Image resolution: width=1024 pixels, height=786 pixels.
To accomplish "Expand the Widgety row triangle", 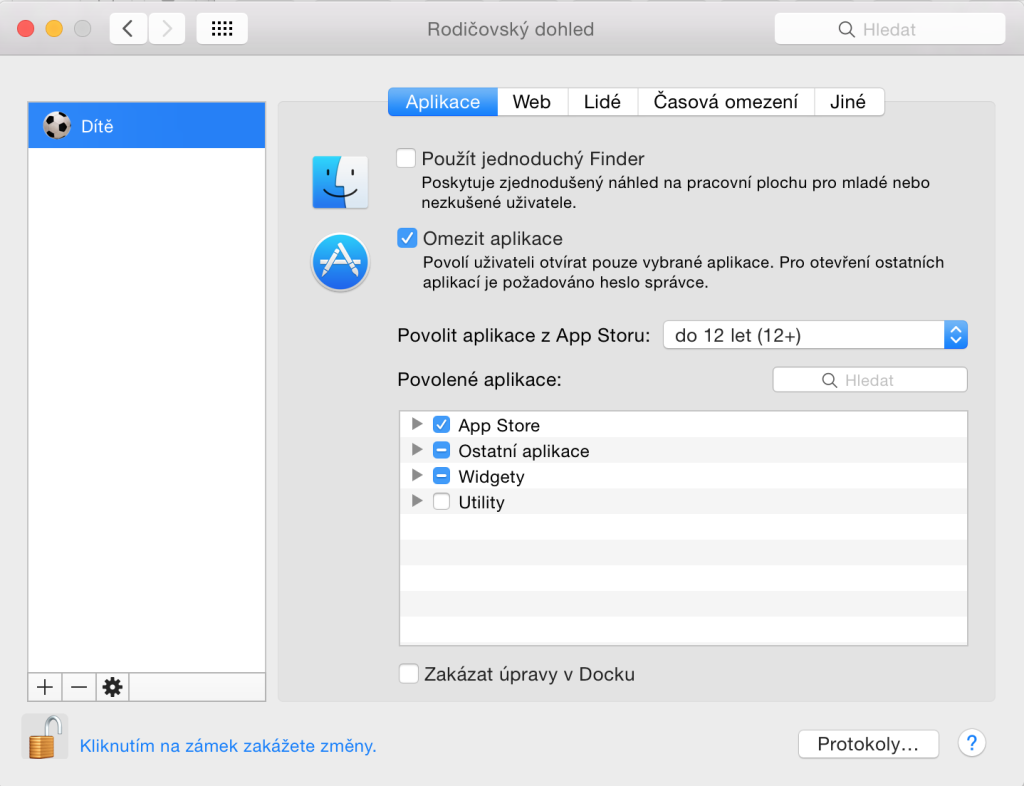I will 417,475.
